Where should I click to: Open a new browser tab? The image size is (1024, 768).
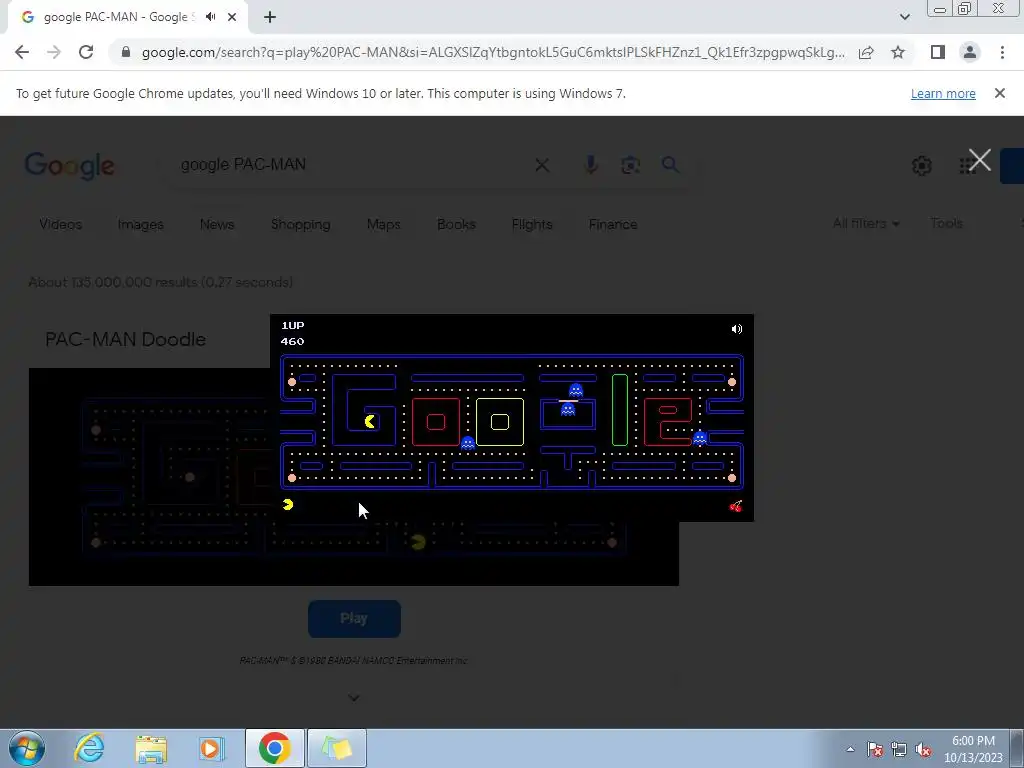click(x=270, y=17)
